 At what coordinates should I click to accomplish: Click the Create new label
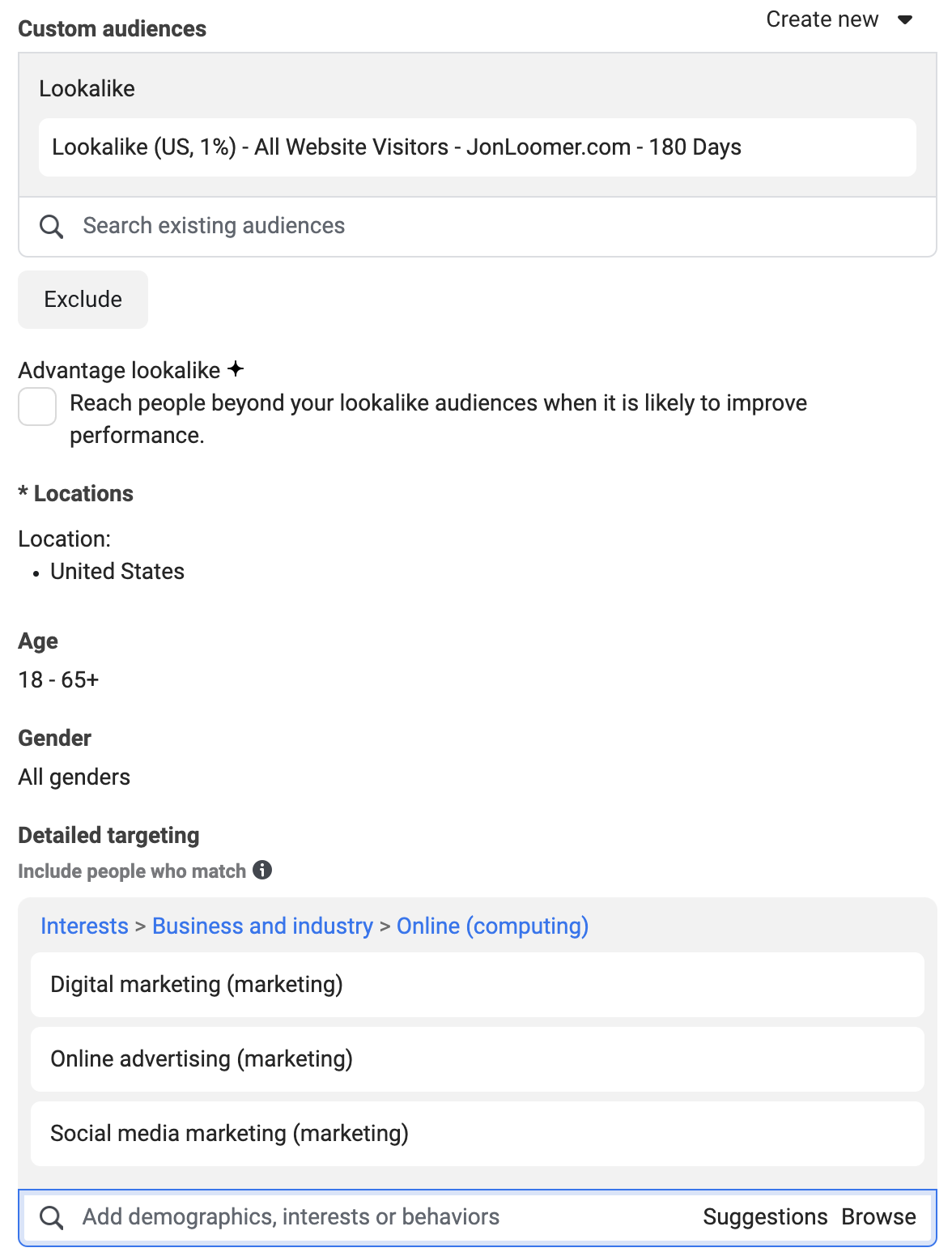[822, 19]
